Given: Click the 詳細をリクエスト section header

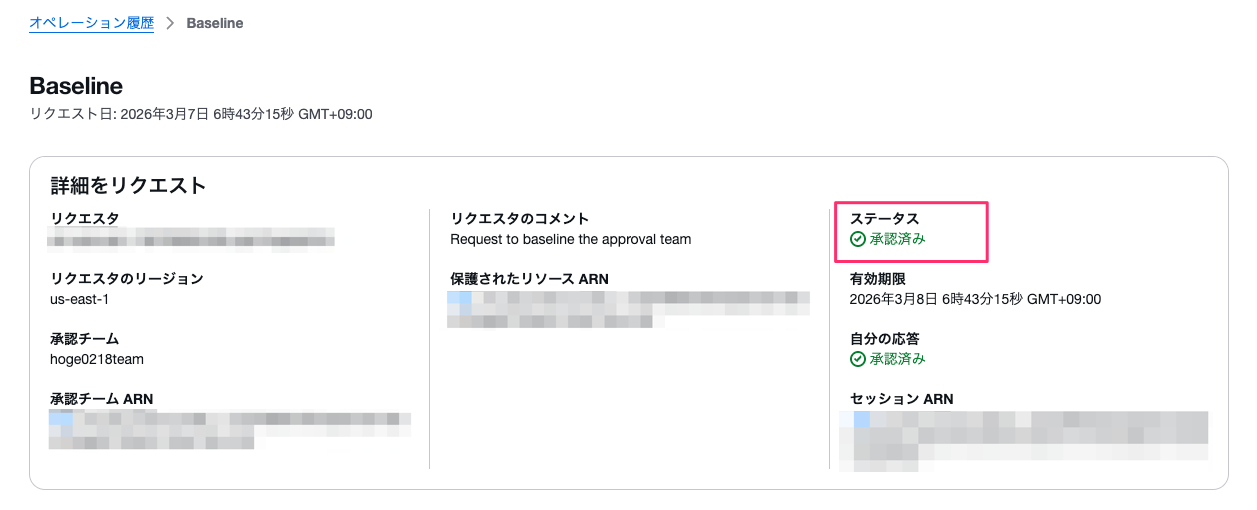Looking at the screenshot, I should pos(128,185).
